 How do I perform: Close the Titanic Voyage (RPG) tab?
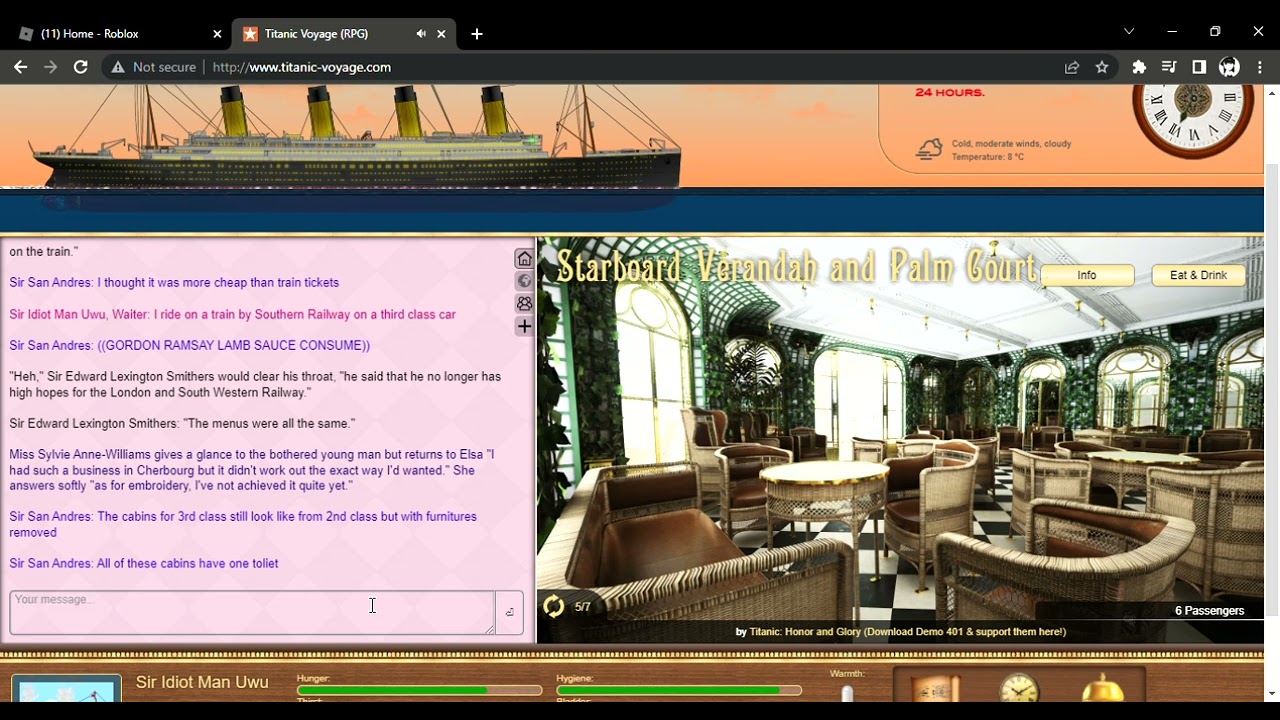coord(441,34)
